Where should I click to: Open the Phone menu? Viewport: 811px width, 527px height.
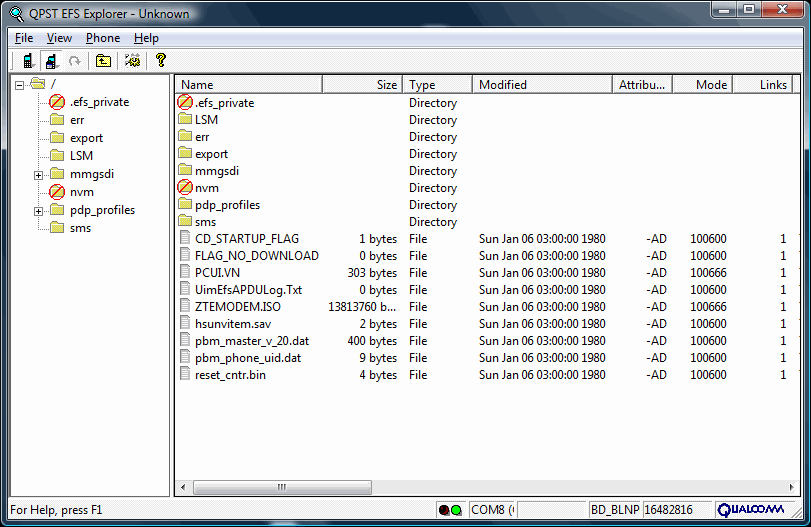pyautogui.click(x=103, y=38)
